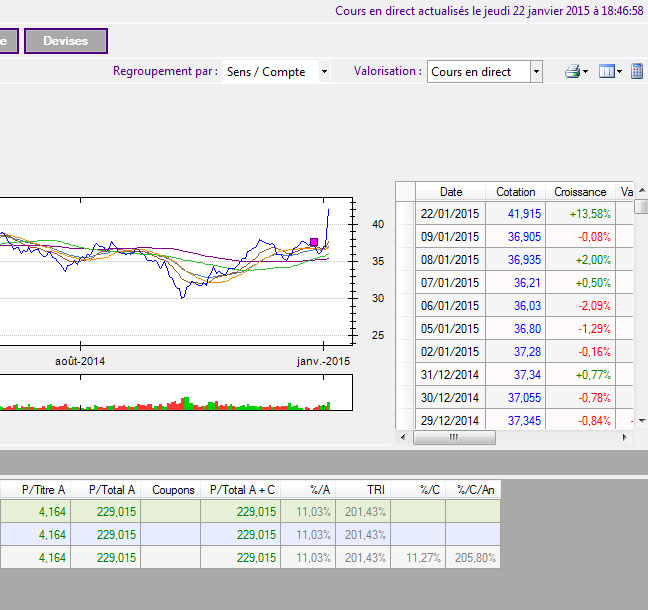
Task: Click the P/Total A + C header
Action: (240, 489)
